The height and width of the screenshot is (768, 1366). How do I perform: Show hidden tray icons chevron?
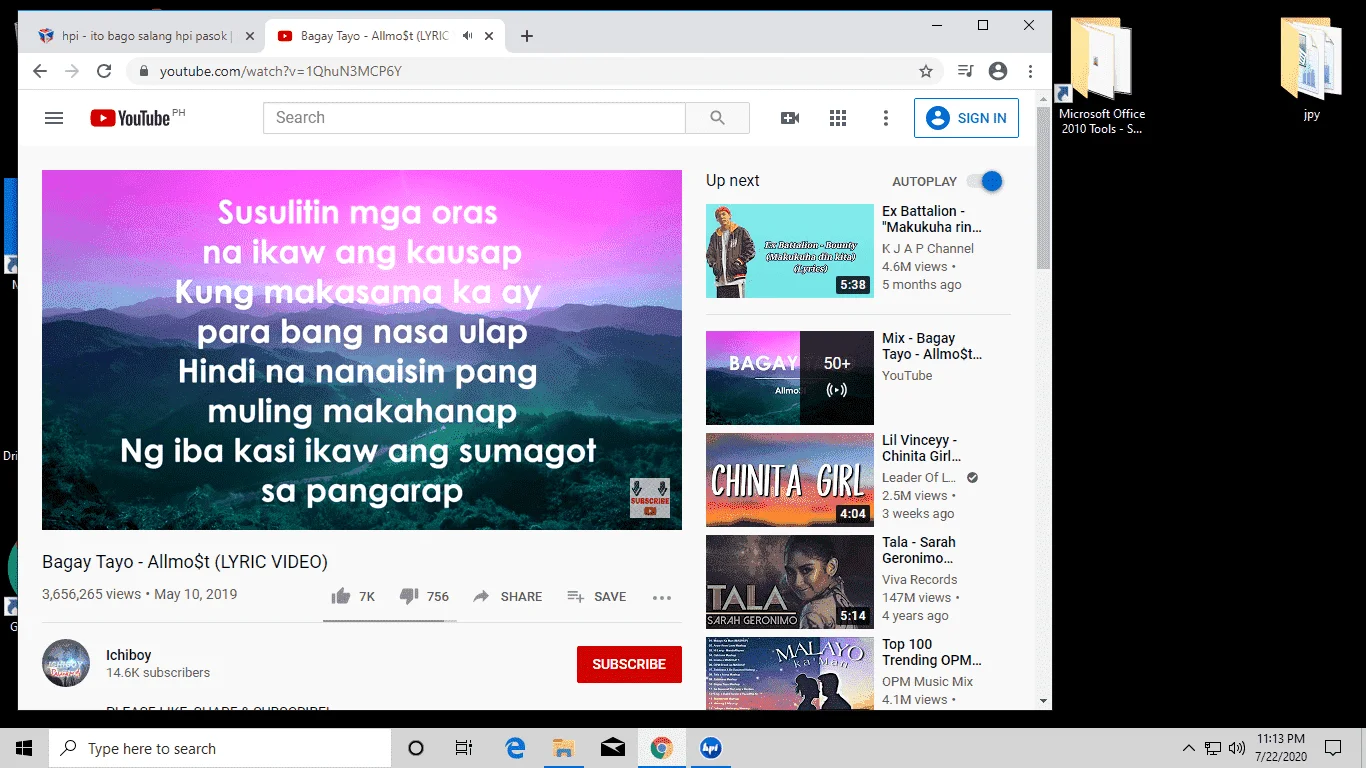[x=1188, y=748]
